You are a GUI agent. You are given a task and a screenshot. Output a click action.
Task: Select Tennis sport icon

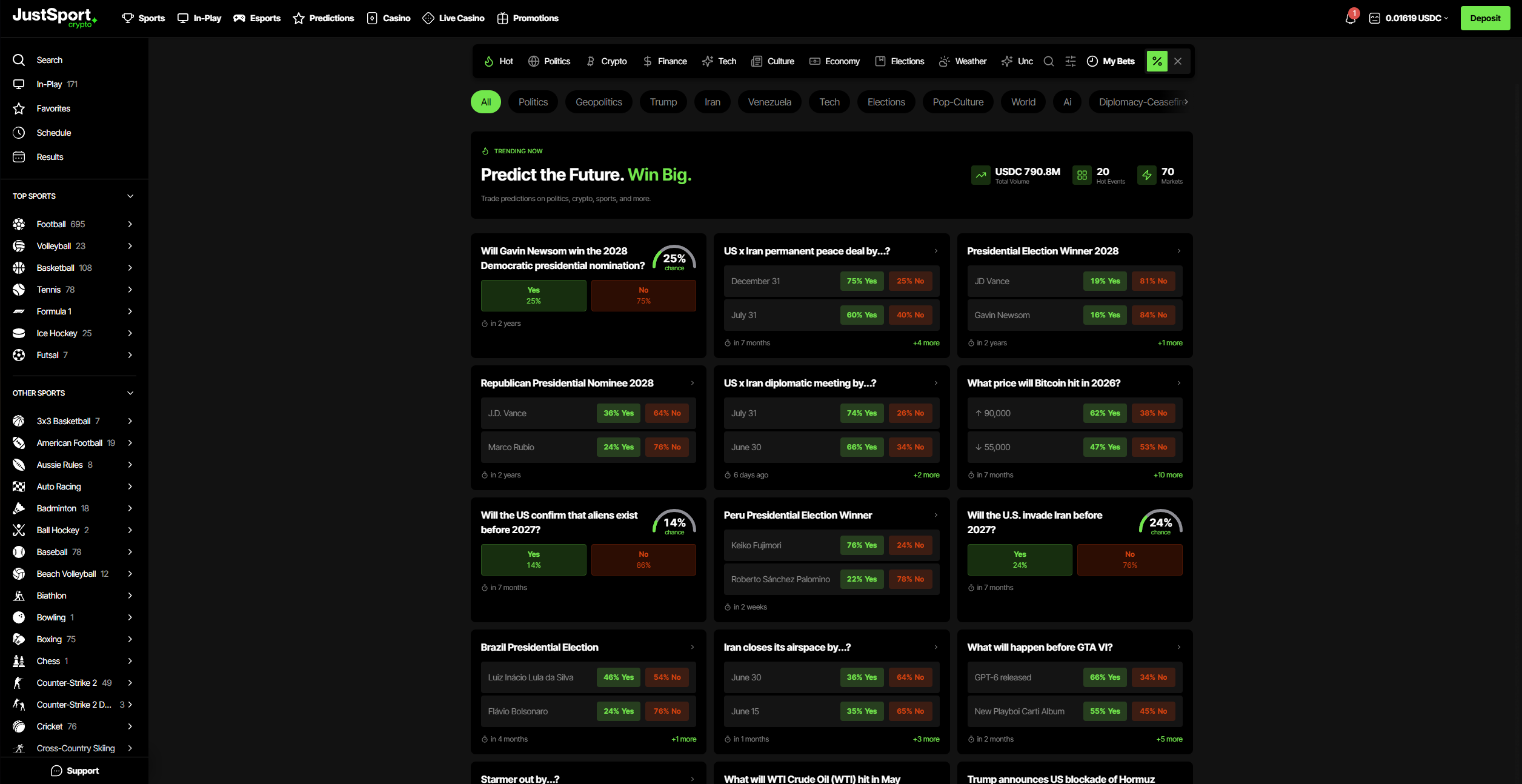coord(19,290)
